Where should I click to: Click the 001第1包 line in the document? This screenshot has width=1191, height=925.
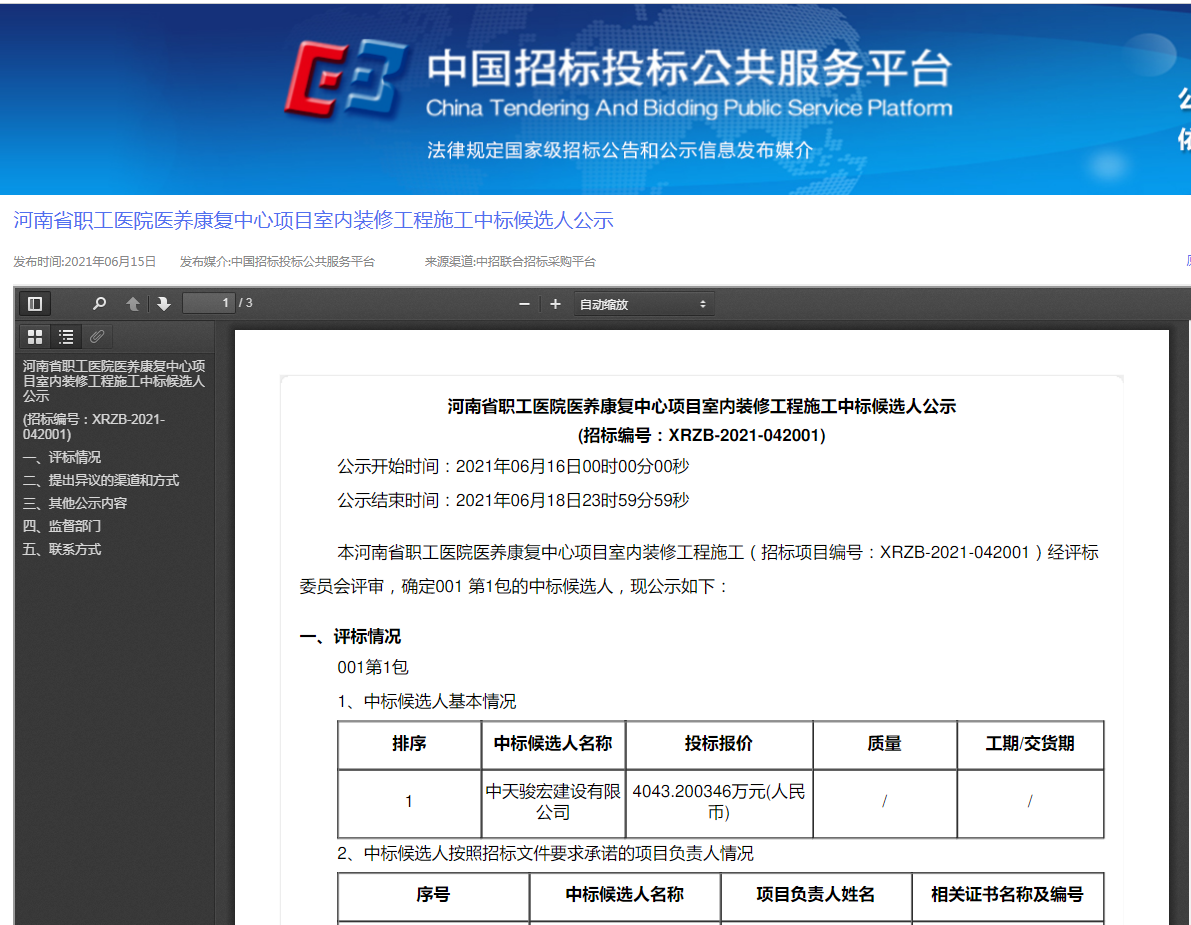(373, 668)
